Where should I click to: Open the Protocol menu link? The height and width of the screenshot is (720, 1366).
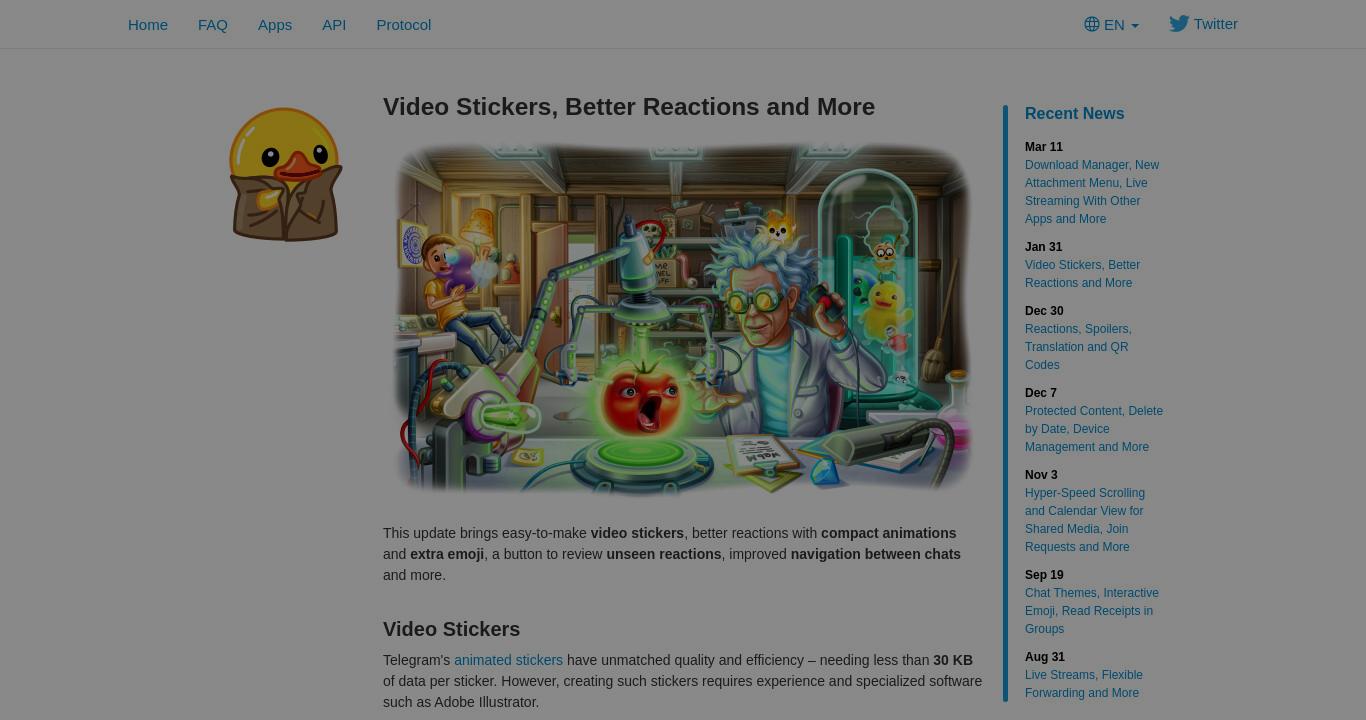[x=404, y=24]
